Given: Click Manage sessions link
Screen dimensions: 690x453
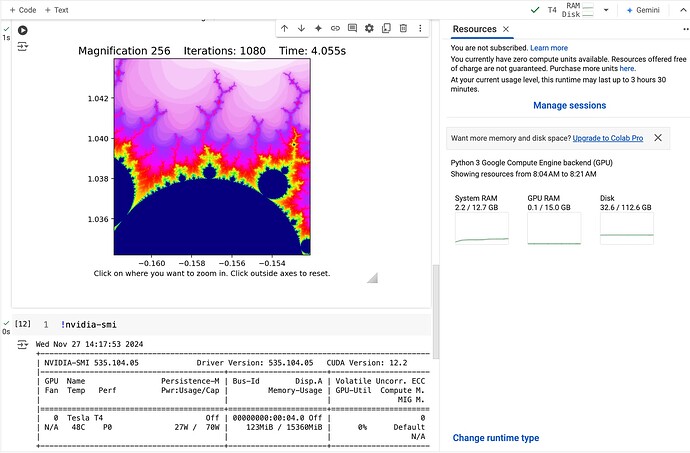Looking at the screenshot, I should (x=569, y=105).
